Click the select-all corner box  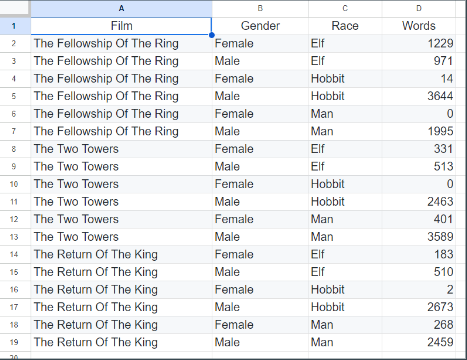(x=15, y=8)
